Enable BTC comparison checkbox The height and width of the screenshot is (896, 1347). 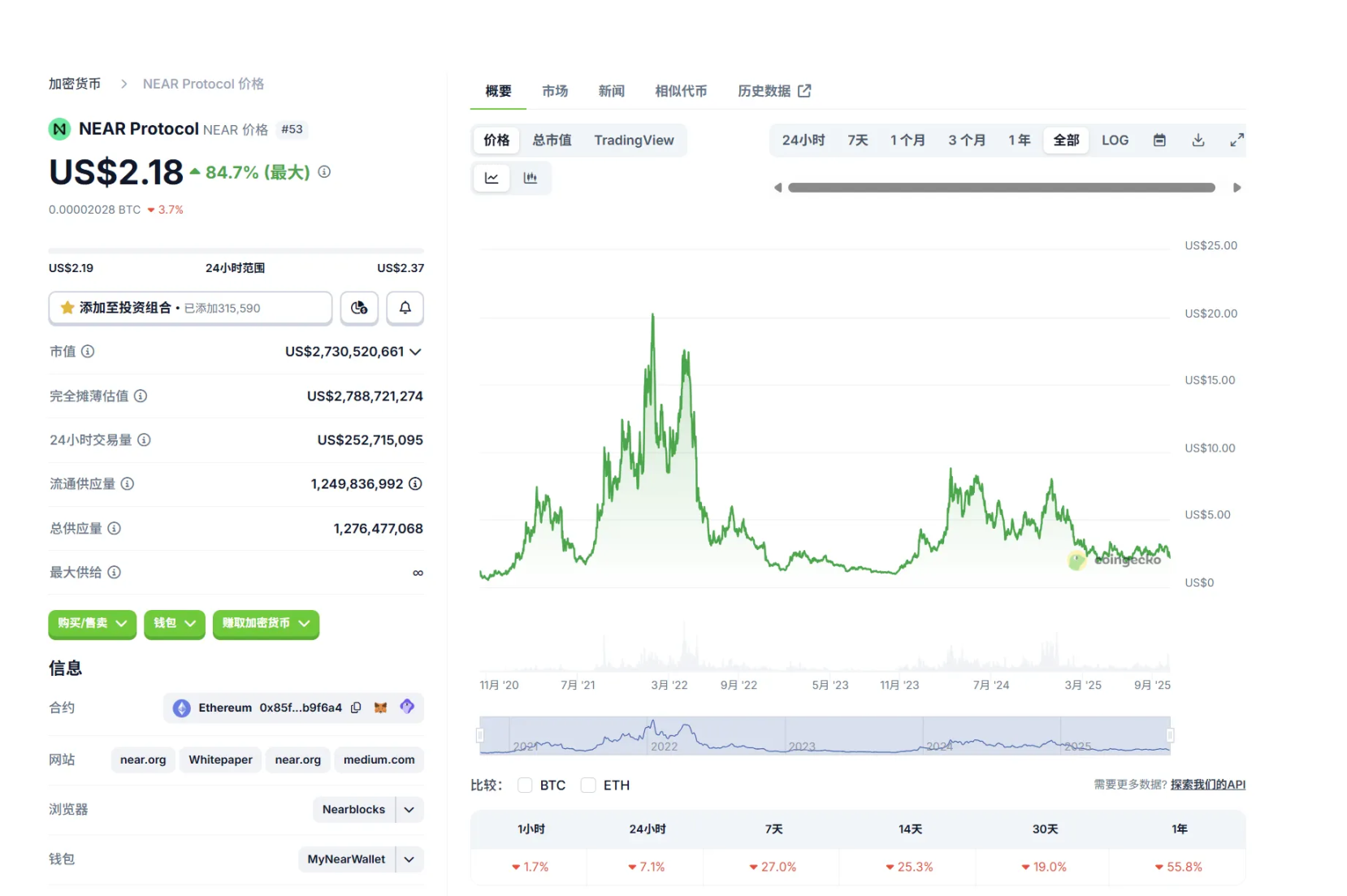[526, 785]
